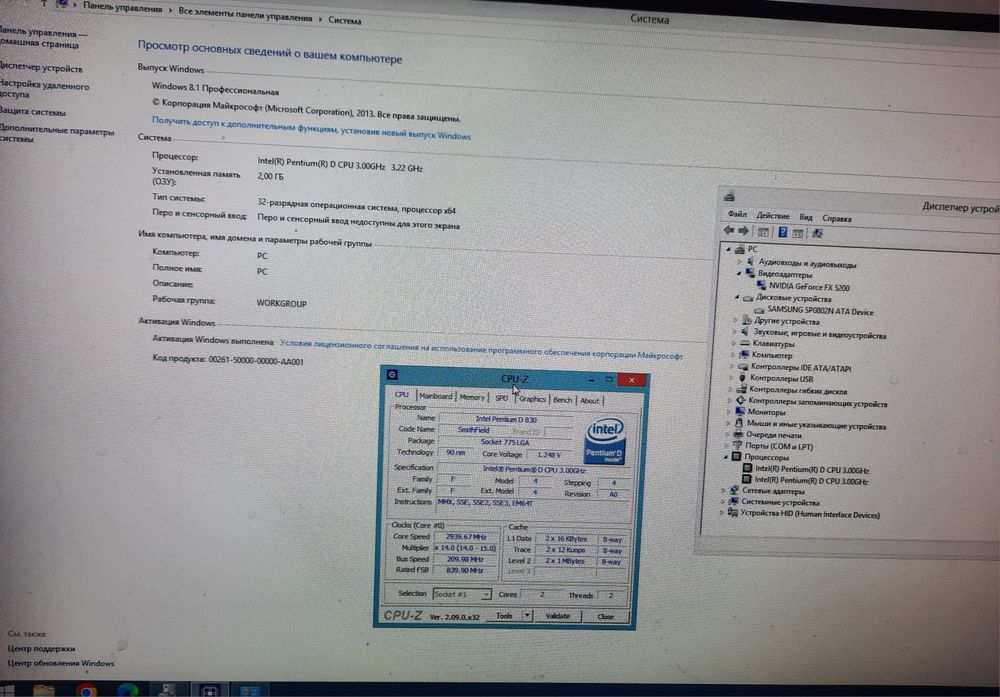Image resolution: width=1000 pixels, height=697 pixels.
Task: Switch to the Memory tab in CPU-Z
Action: click(472, 397)
